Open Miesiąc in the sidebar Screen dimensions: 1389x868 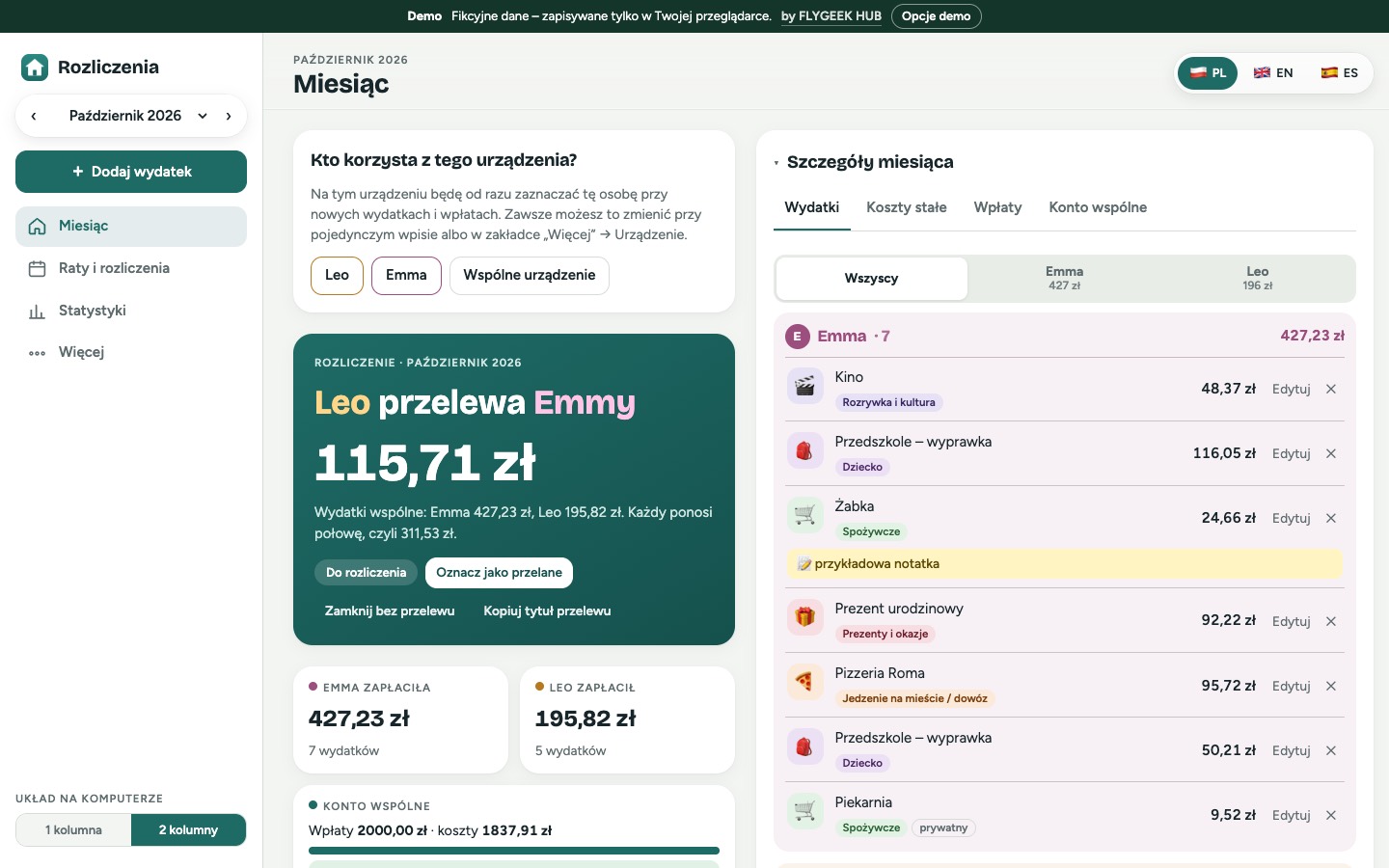point(131,226)
